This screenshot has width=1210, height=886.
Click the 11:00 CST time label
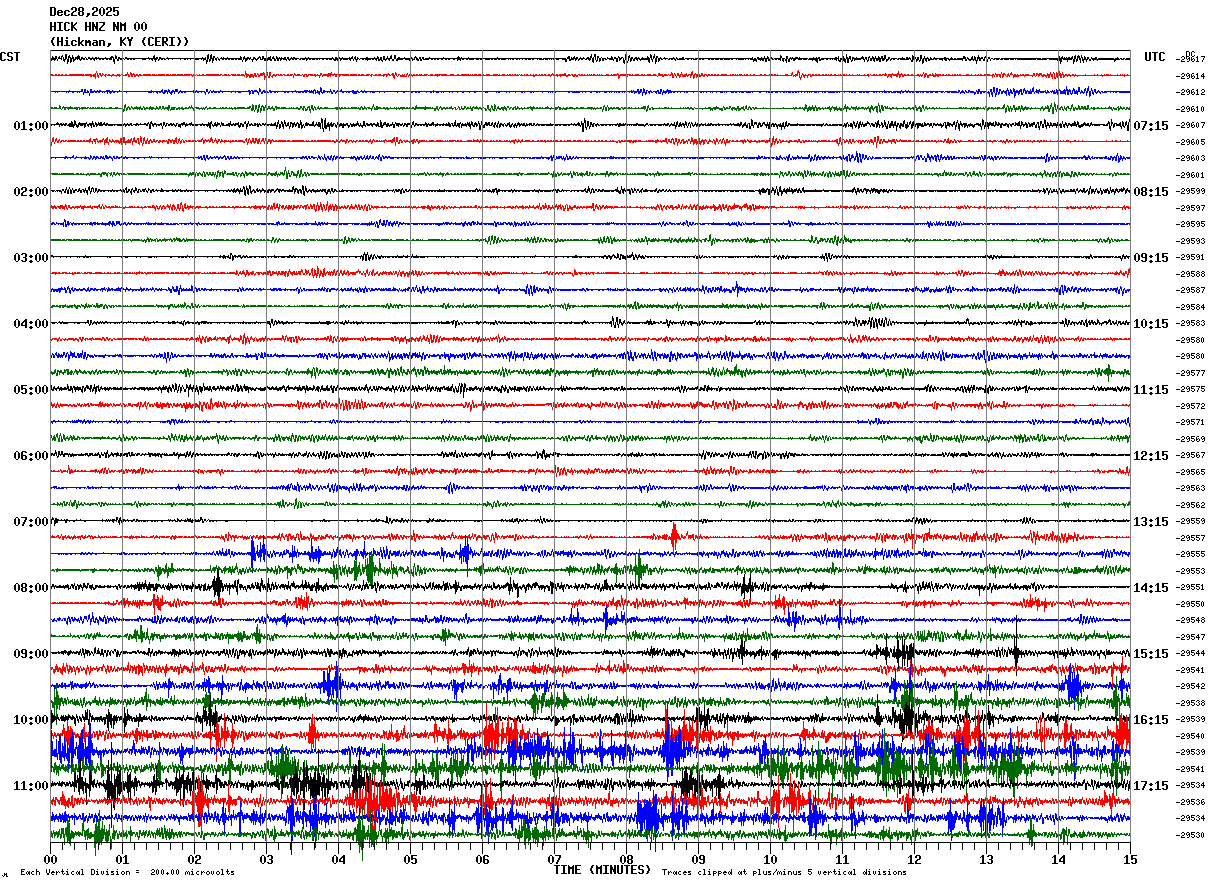point(31,786)
